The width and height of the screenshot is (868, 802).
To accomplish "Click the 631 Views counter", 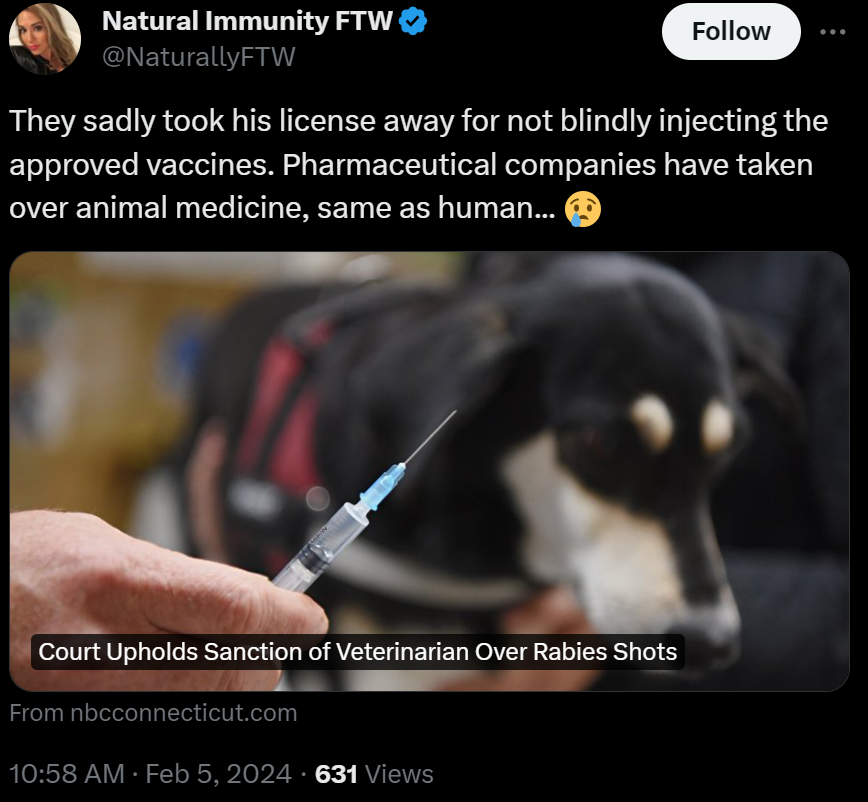I will (x=374, y=773).
